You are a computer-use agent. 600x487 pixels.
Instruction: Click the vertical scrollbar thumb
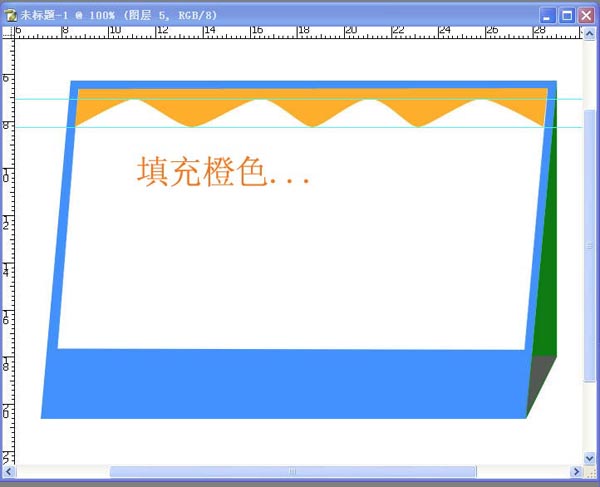click(x=590, y=244)
